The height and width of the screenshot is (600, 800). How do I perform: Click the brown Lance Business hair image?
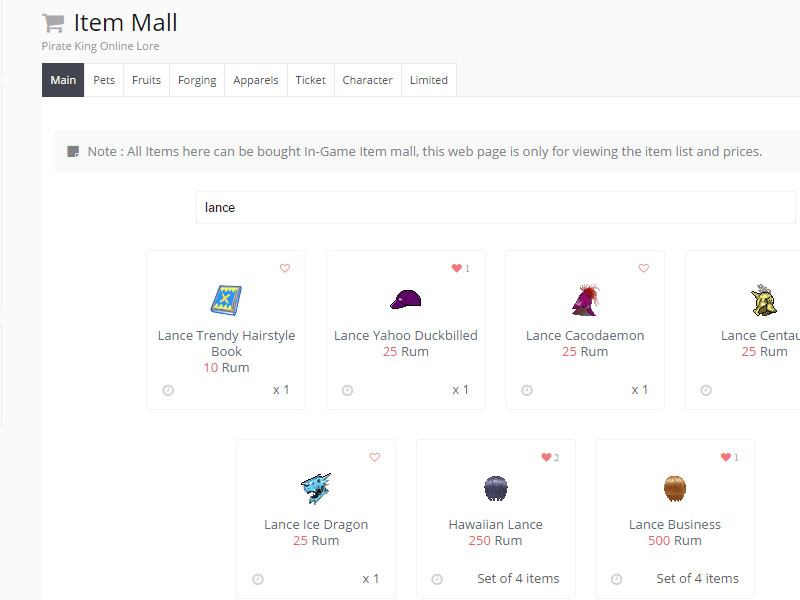(x=674, y=488)
